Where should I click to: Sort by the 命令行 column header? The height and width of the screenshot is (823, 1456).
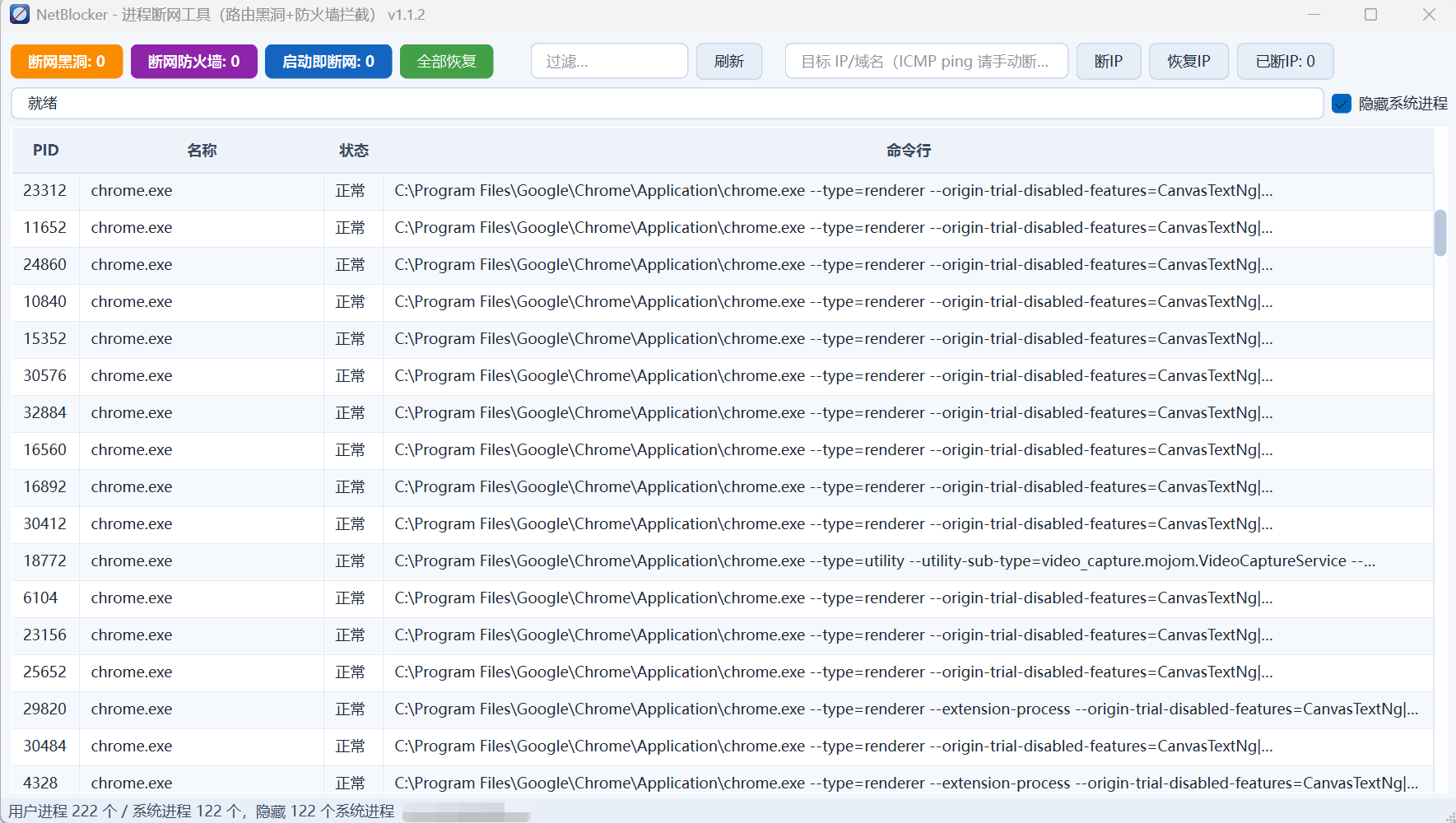(x=909, y=151)
